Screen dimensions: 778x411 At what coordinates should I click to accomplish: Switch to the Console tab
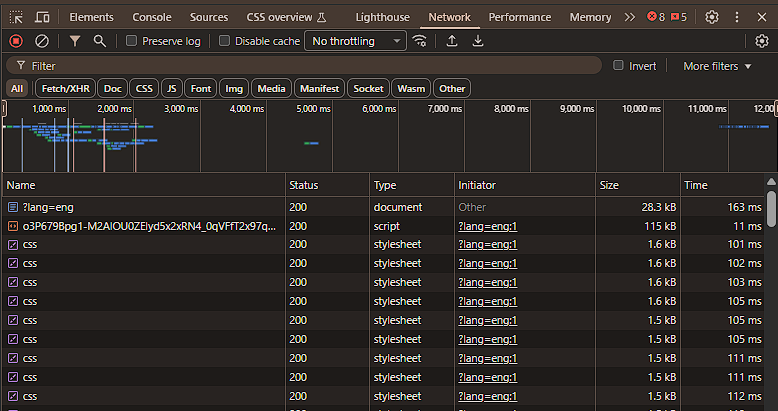coord(152,17)
